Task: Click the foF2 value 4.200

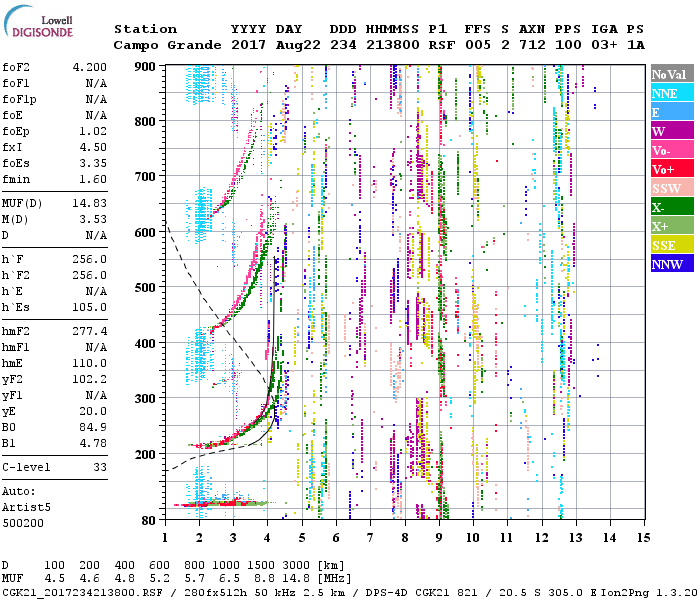Action: point(88,66)
